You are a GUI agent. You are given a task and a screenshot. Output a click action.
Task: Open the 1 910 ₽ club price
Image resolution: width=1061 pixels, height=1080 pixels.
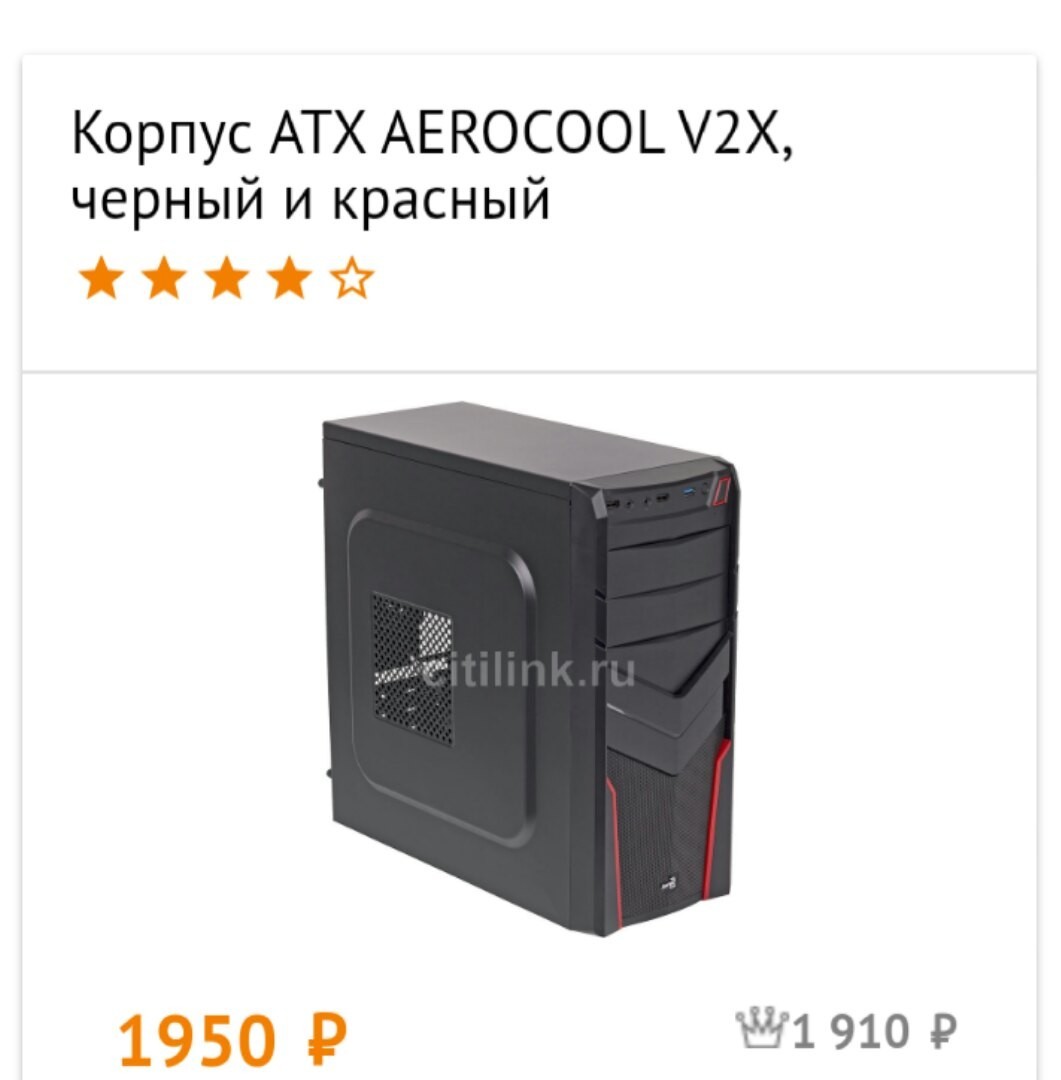coord(874,1031)
